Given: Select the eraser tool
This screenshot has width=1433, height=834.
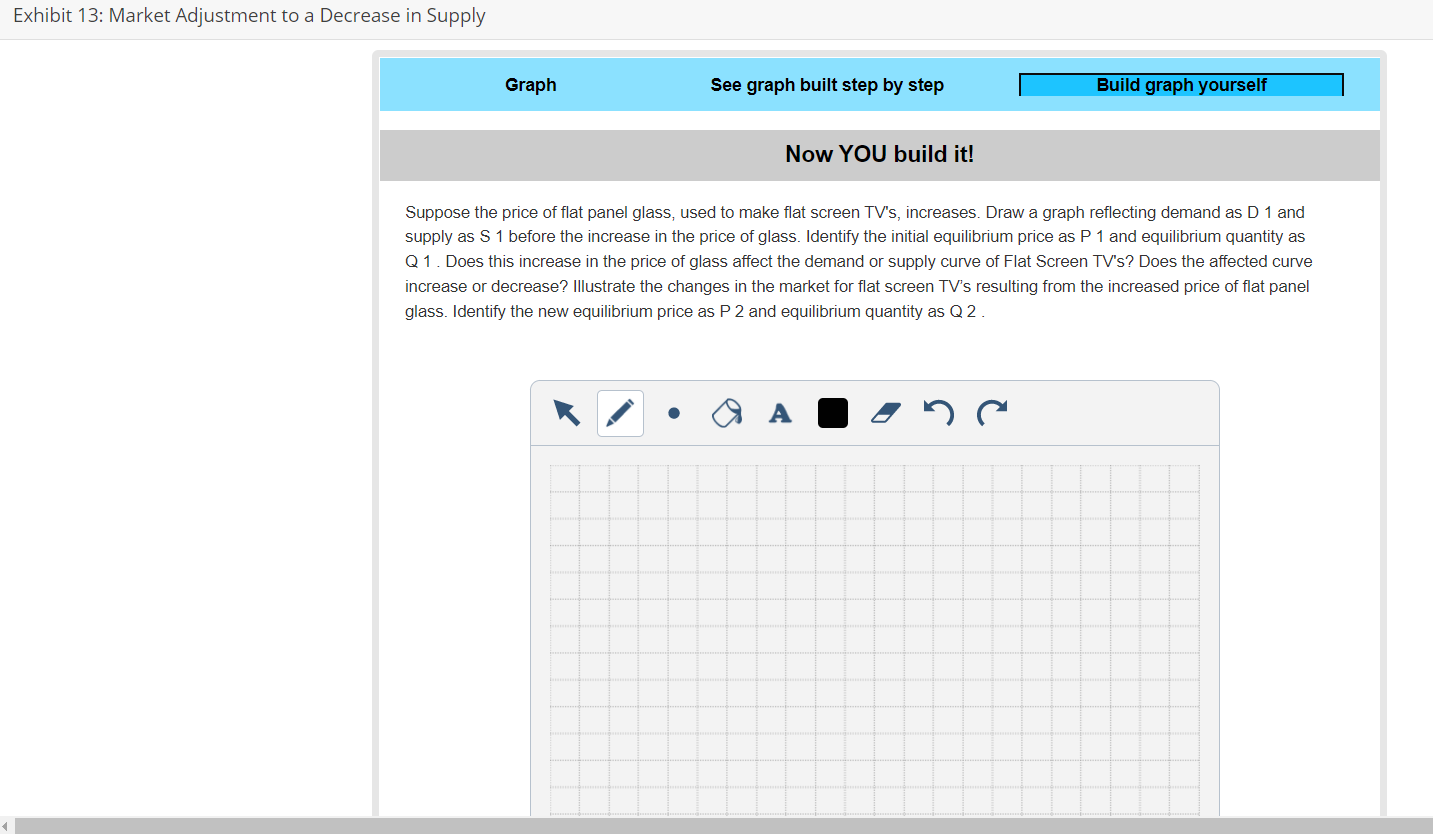Looking at the screenshot, I should pyautogui.click(x=885, y=413).
